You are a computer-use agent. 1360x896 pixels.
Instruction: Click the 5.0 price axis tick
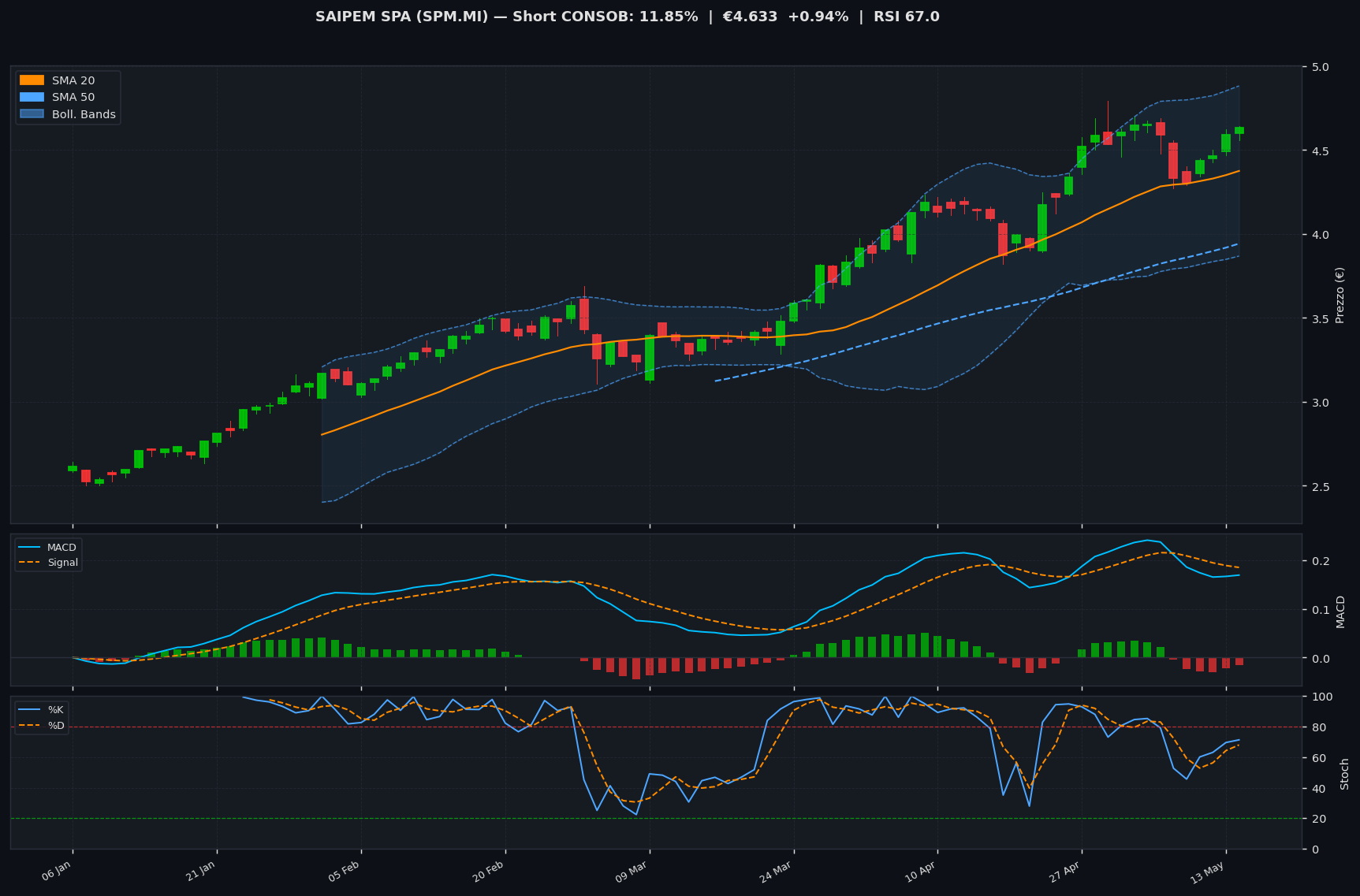tap(1321, 67)
